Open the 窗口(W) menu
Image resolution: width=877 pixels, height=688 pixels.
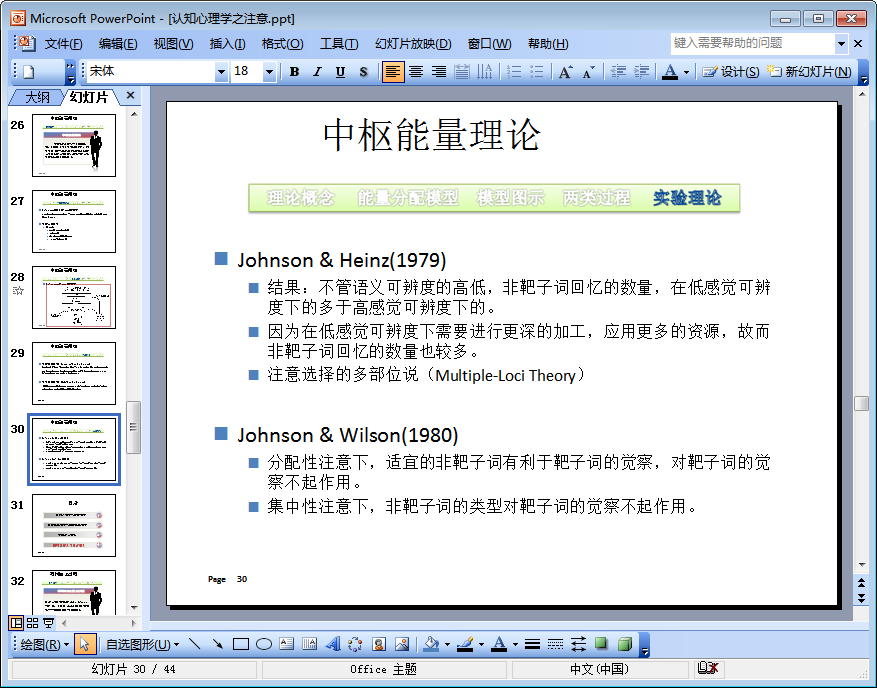click(x=489, y=44)
